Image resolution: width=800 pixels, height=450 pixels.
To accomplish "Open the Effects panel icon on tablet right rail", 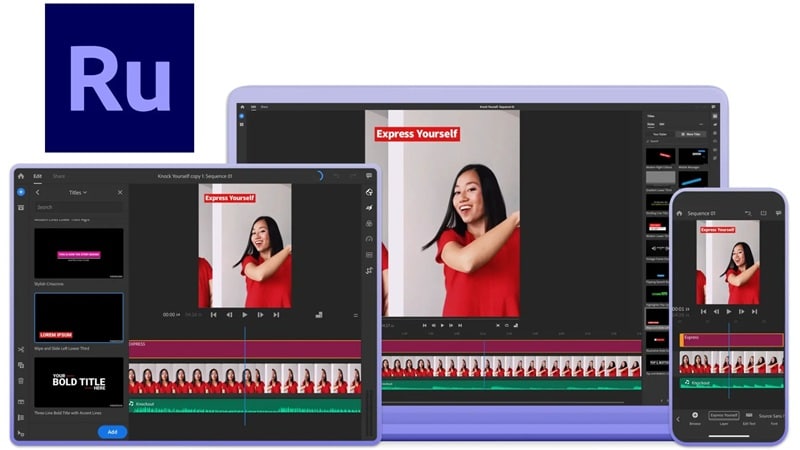I will click(x=369, y=208).
